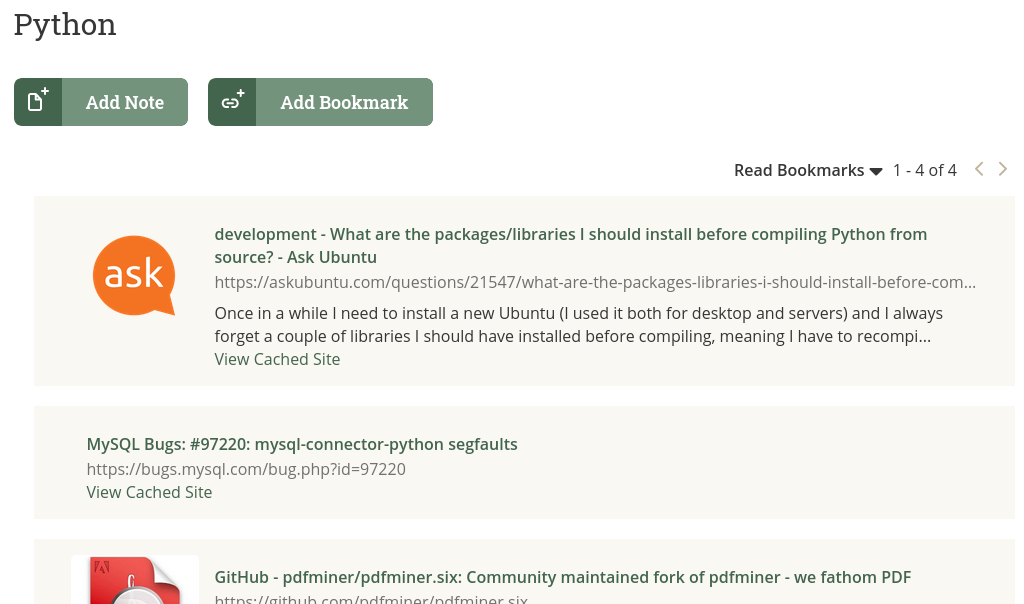Click the Add Note button label
The image size is (1024, 604).
(125, 103)
